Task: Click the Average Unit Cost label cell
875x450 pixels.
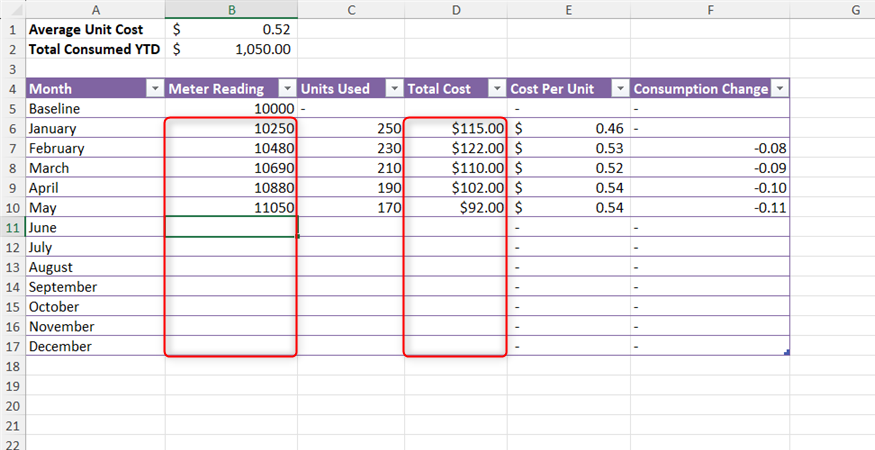Action: (x=95, y=29)
